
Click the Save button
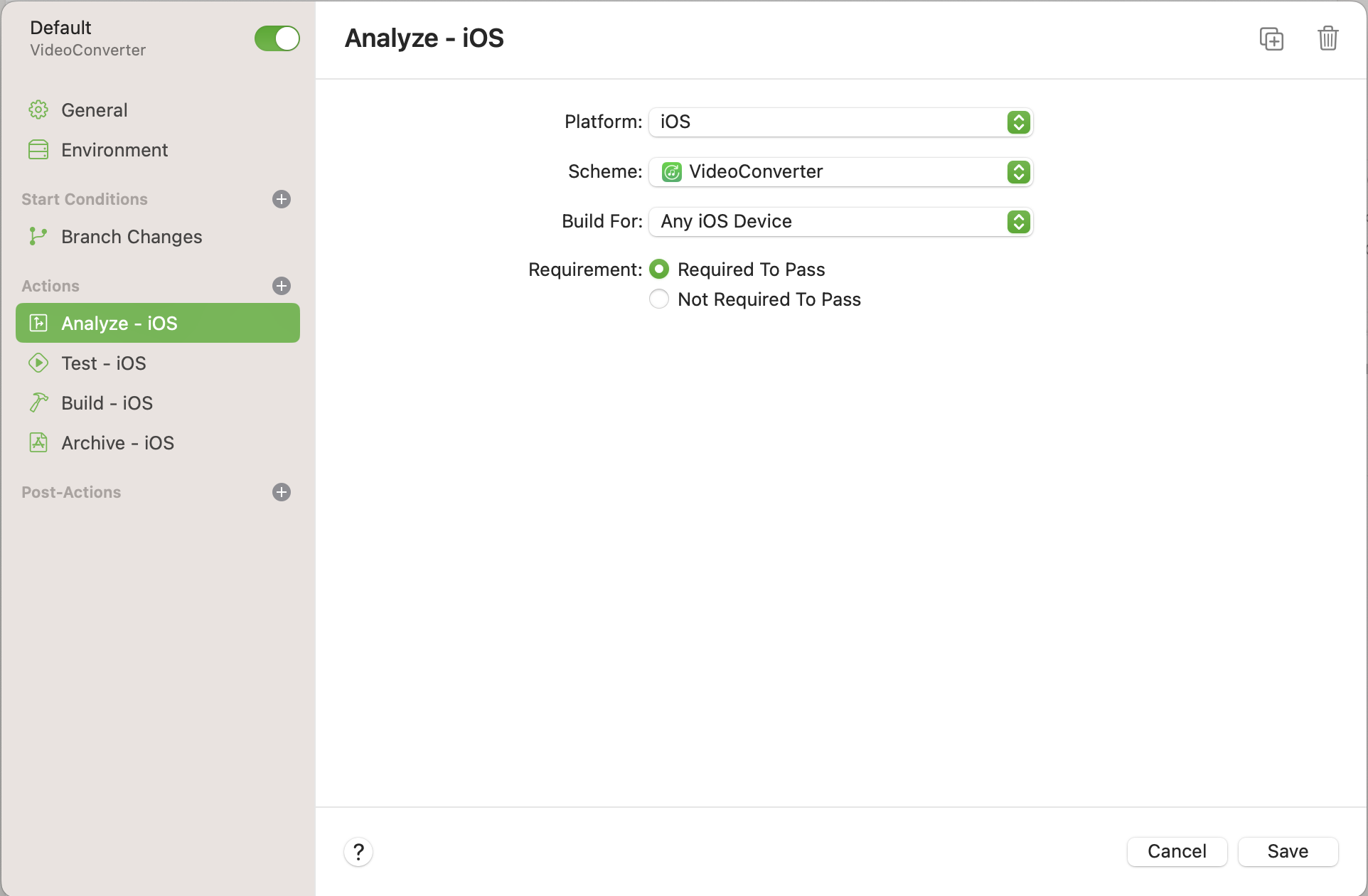[1288, 851]
